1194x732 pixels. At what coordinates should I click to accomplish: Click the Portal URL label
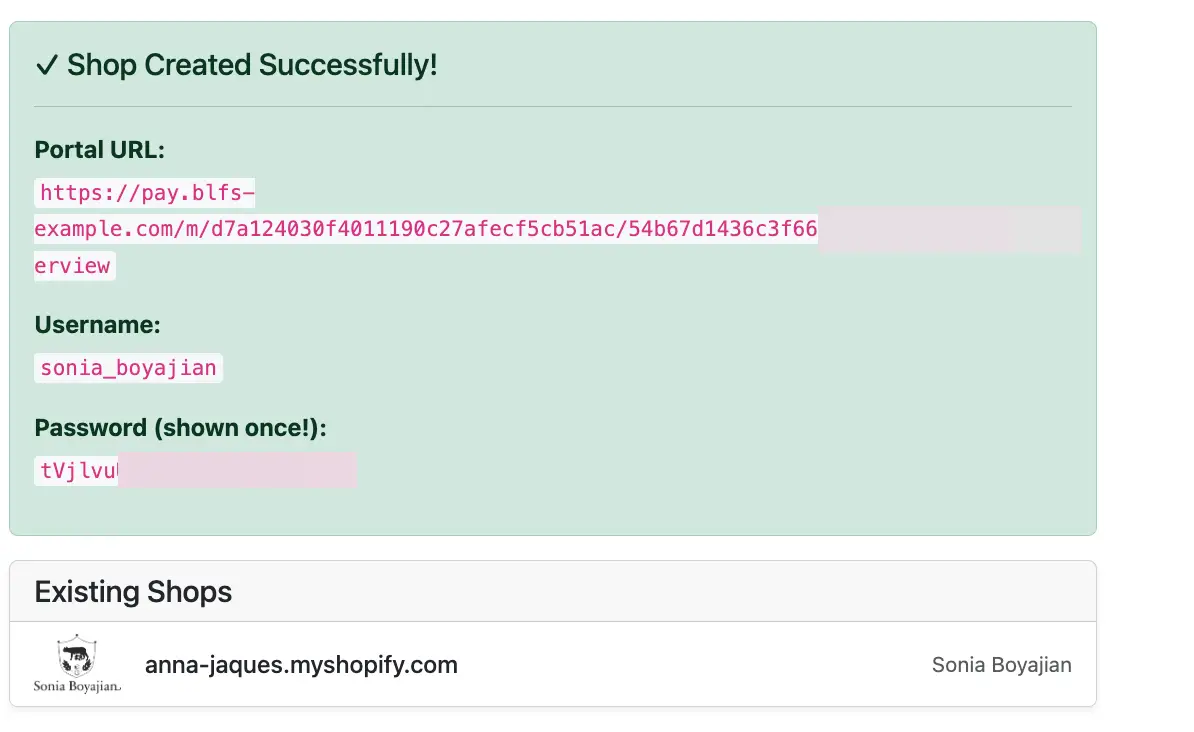coord(100,149)
